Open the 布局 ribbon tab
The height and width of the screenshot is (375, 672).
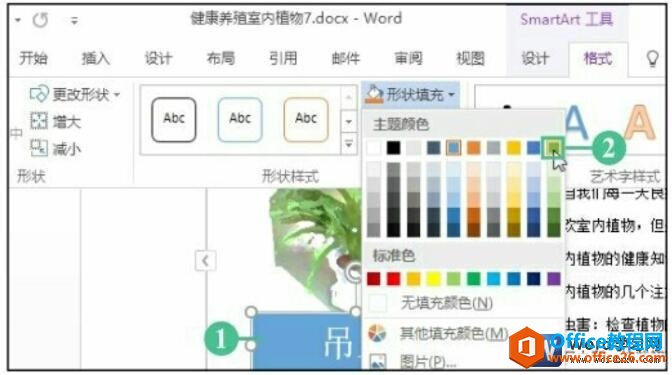[x=221, y=58]
